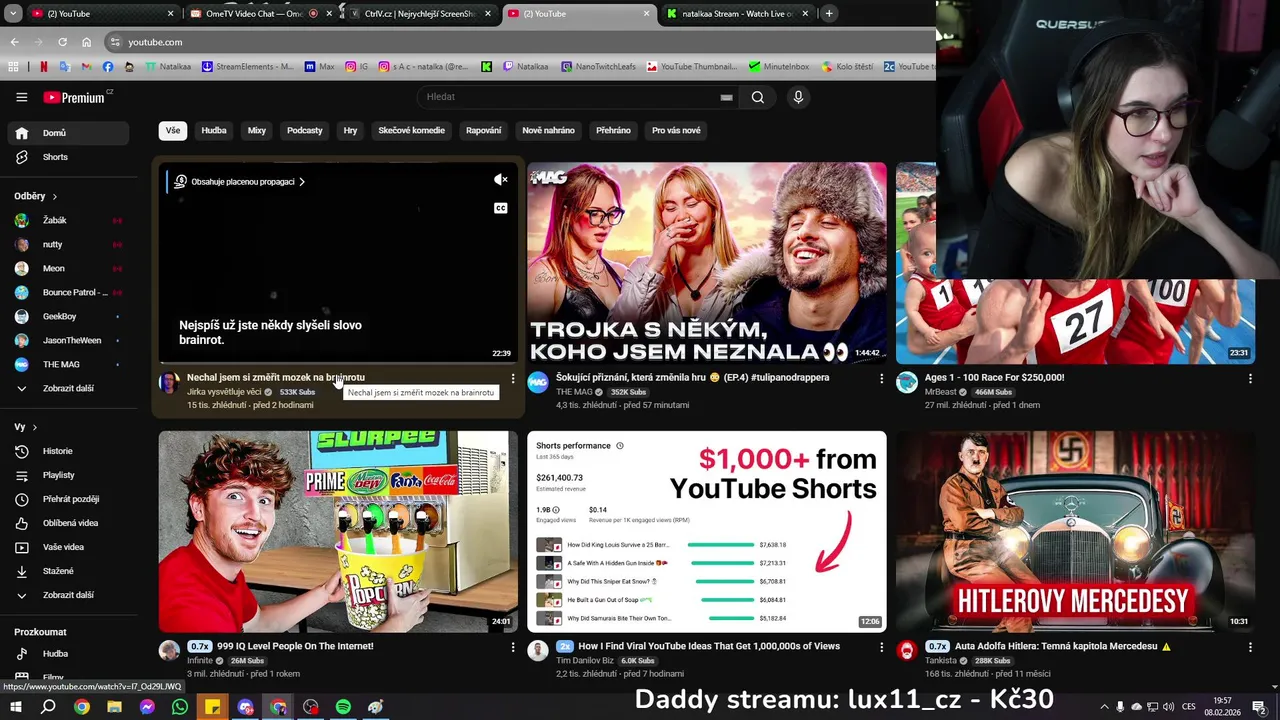Click the YouTube Premium logo
Viewport: 1280px width, 720px height.
pos(75,97)
